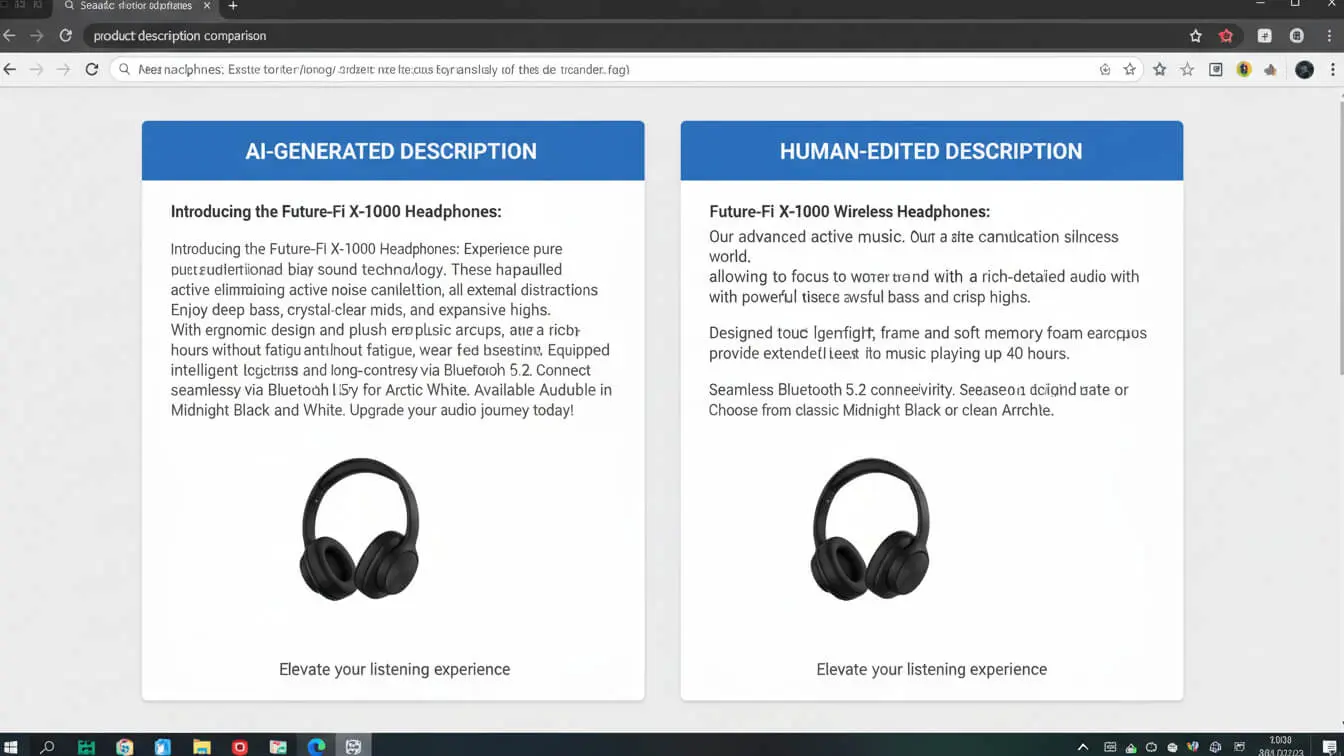The image size is (1344, 756).
Task: Click 'Introducing the Future-Fi X-1000 Headphones:' bold heading
Action: pyautogui.click(x=336, y=212)
